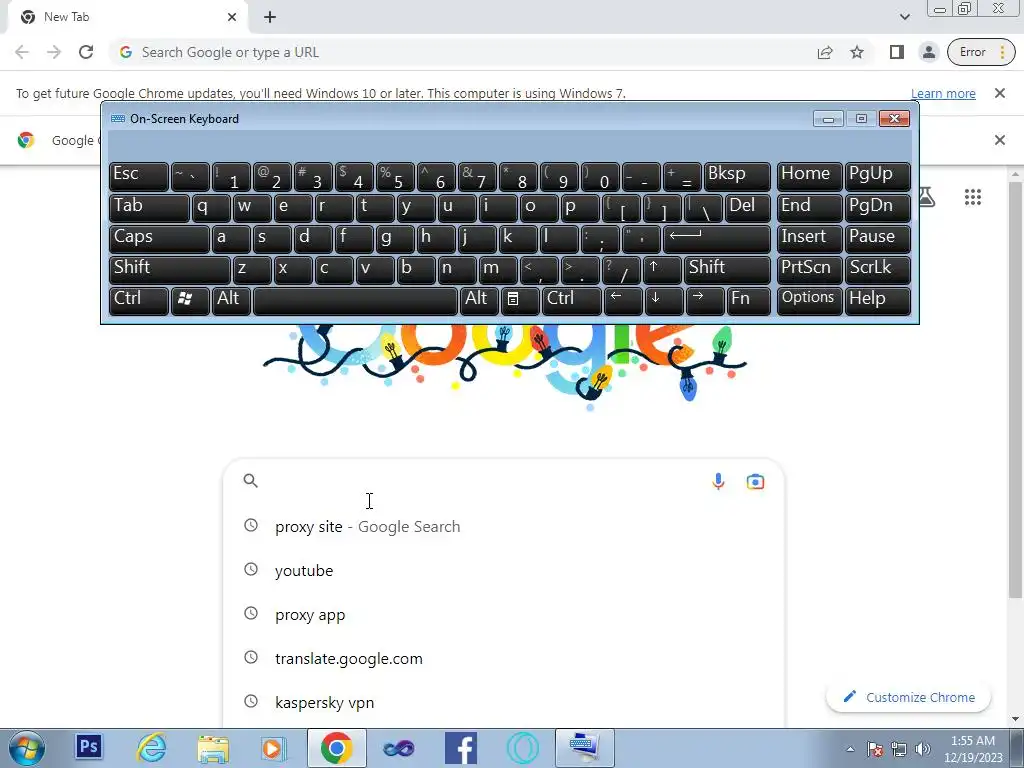Viewport: 1024px width, 768px height.
Task: Click the left arrow key
Action: coord(623,301)
